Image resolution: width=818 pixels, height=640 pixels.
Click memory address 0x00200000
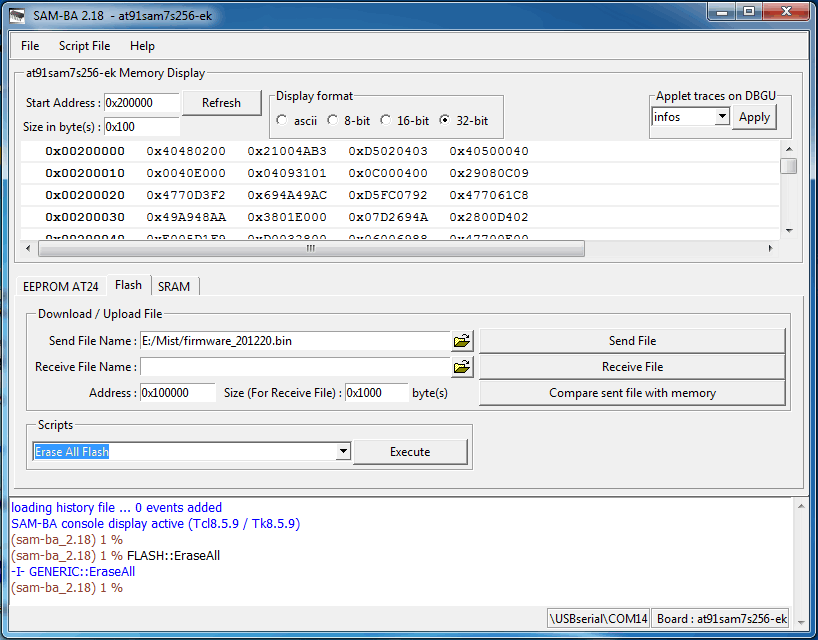85,151
